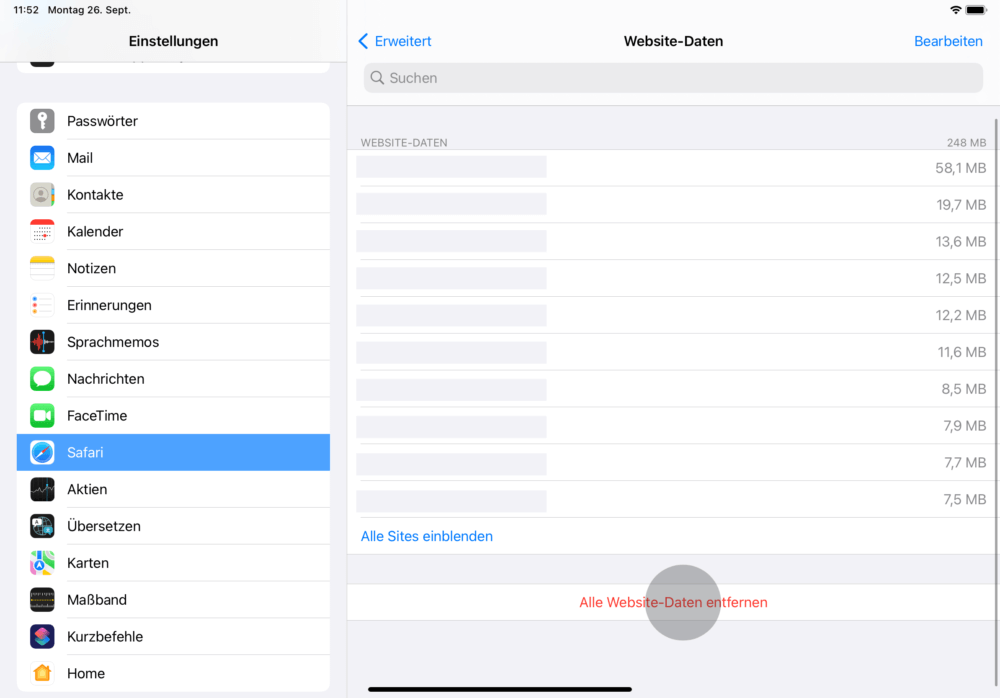Image resolution: width=1000 pixels, height=698 pixels.
Task: Tap the Mail envelope icon
Action: [42, 158]
